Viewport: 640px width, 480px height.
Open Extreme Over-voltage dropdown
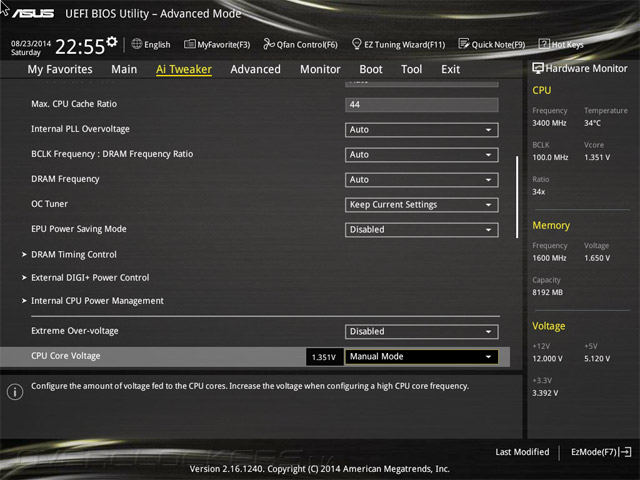(422, 331)
